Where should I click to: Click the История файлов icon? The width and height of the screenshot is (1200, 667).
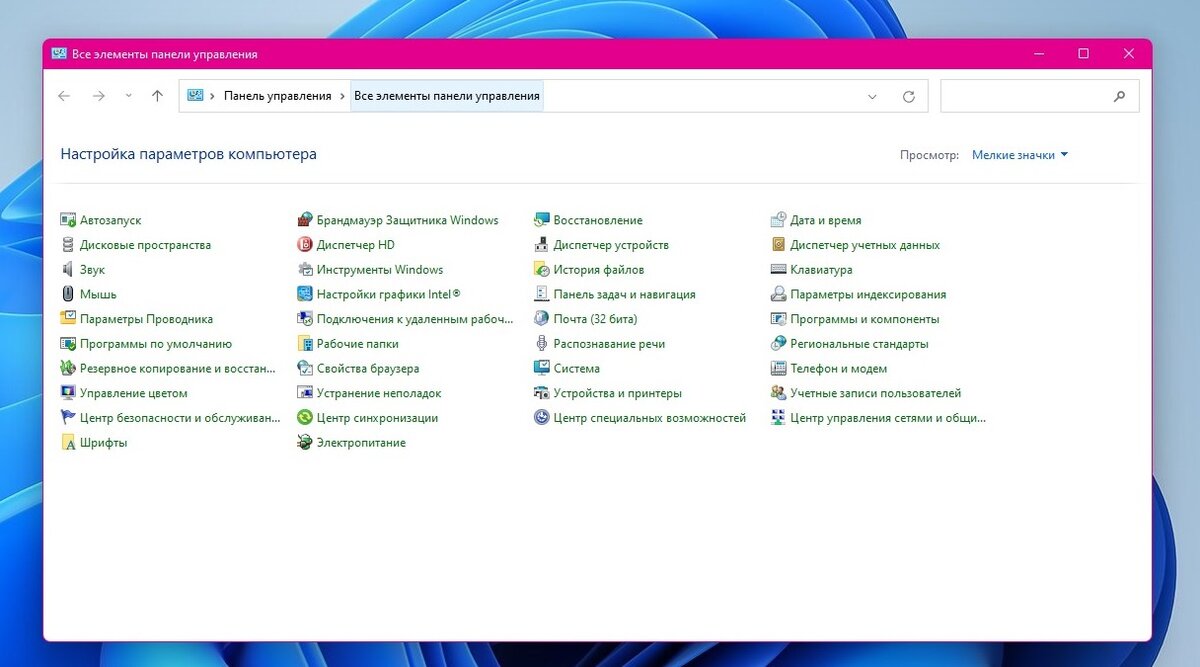(542, 270)
